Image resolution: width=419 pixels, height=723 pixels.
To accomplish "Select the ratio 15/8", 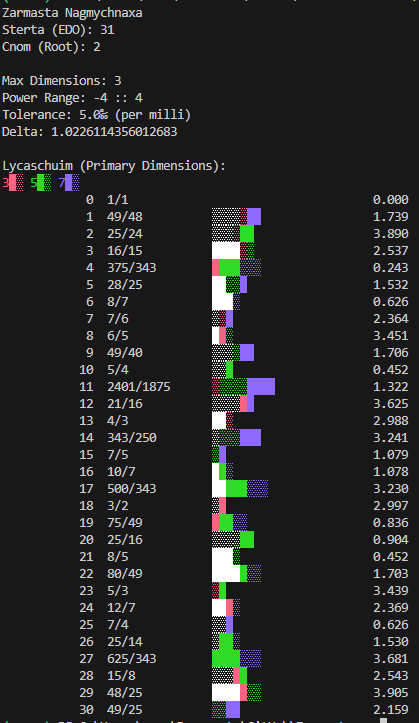I will click(121, 676).
